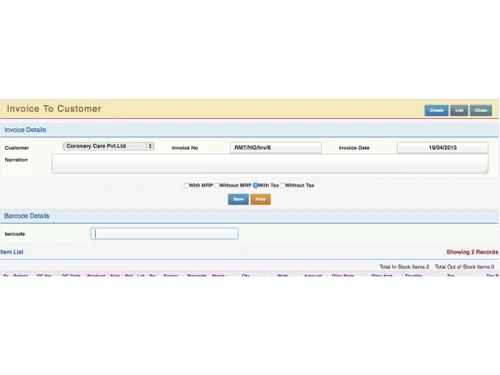Click Total Out of Stock Items 0 text
Image resolution: width=500 pixels, height=375 pixels.
(x=464, y=267)
